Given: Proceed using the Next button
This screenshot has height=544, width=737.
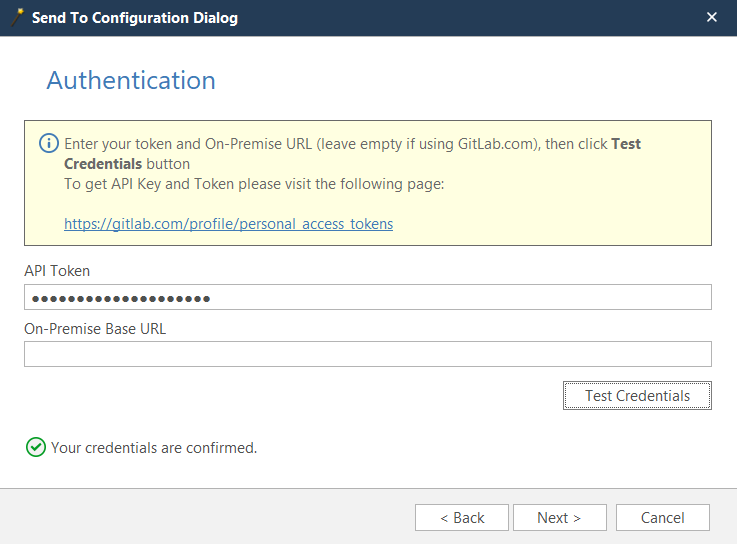Looking at the screenshot, I should coord(559,517).
